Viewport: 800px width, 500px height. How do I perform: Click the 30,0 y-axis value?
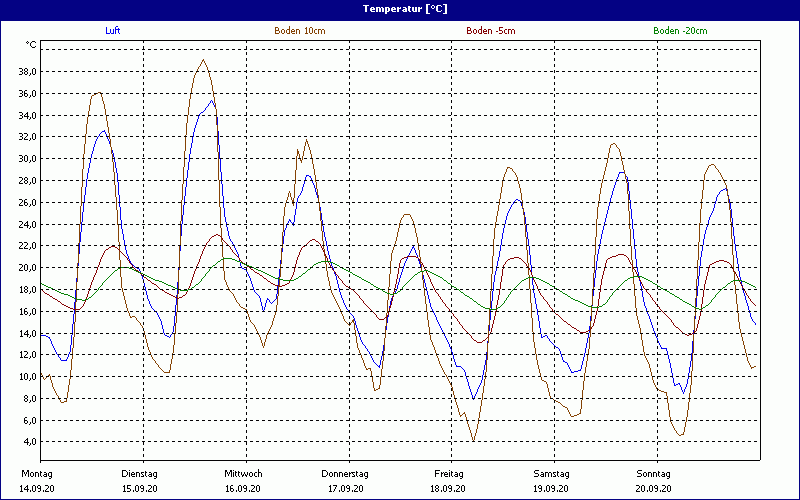pos(27,159)
